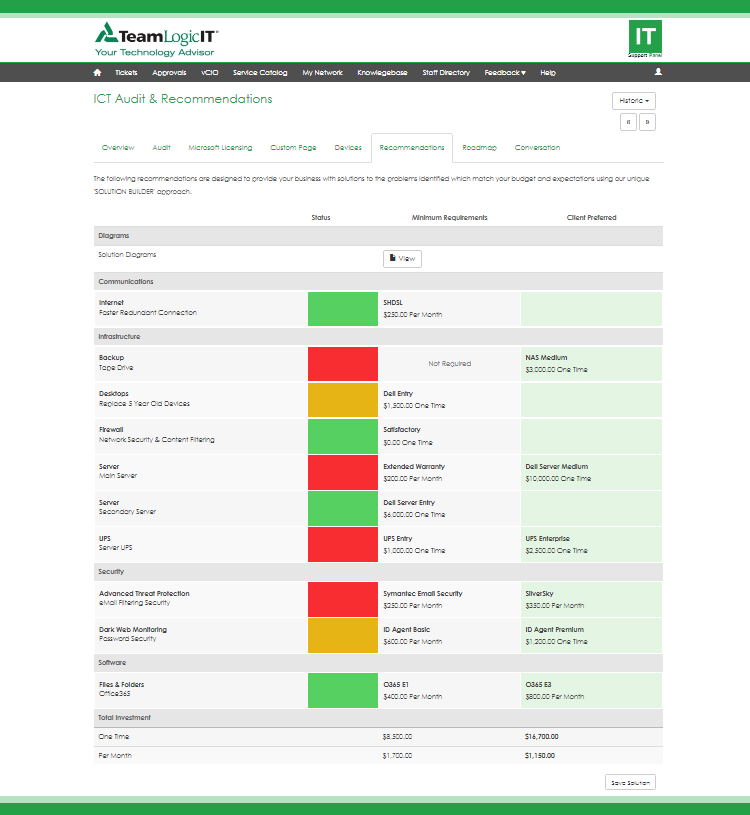750x815 pixels.
Task: Switch to the Roadmap tab
Action: tap(479, 148)
